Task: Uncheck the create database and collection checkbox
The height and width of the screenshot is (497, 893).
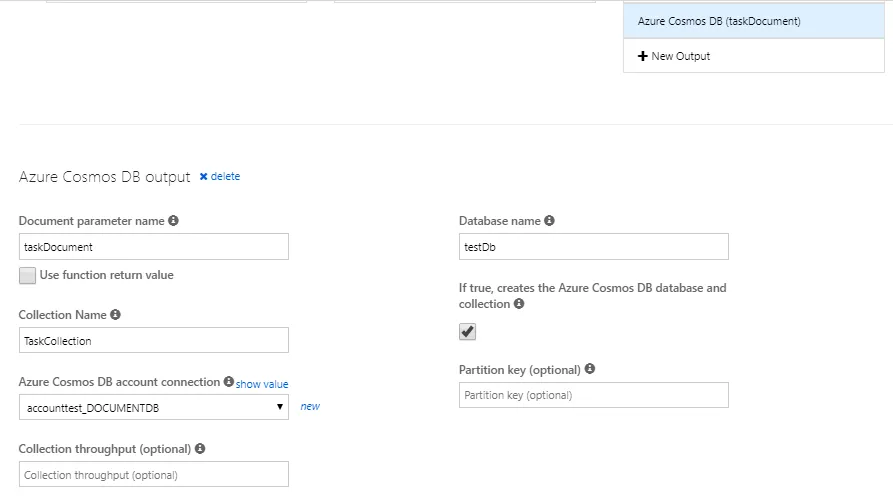Action: 467,331
